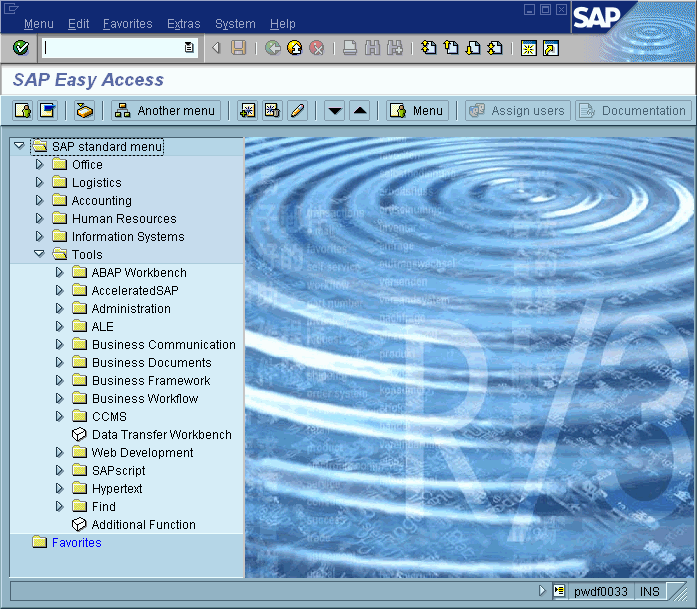
Task: Open the Extras menu
Action: (183, 24)
